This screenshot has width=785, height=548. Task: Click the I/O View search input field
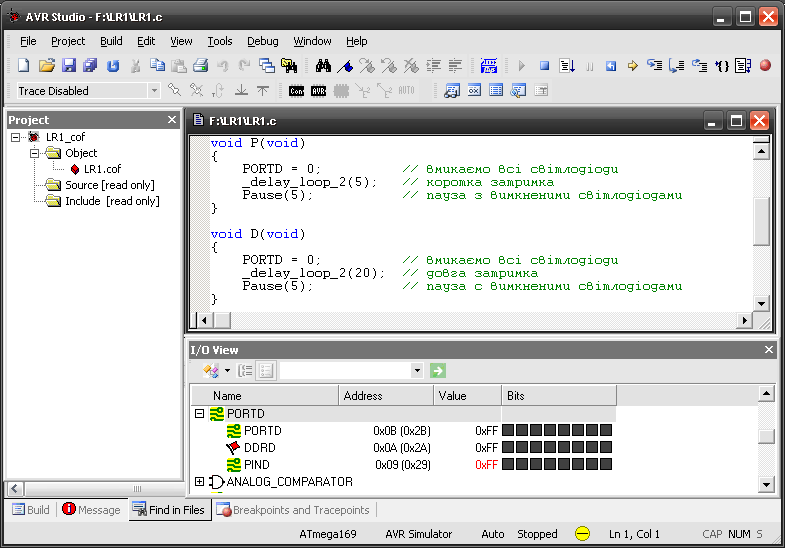(x=345, y=371)
